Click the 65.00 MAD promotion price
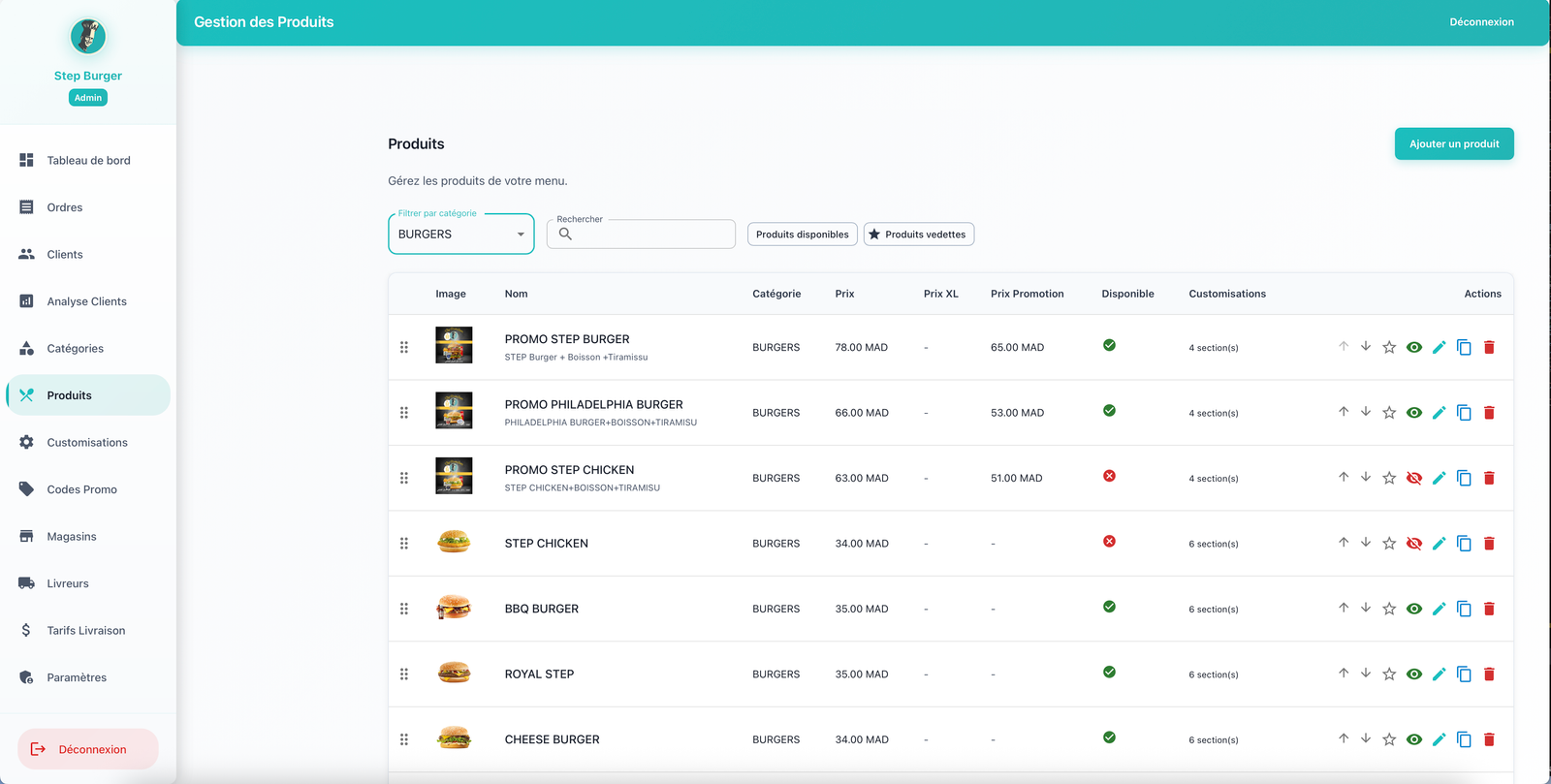 pos(1017,347)
